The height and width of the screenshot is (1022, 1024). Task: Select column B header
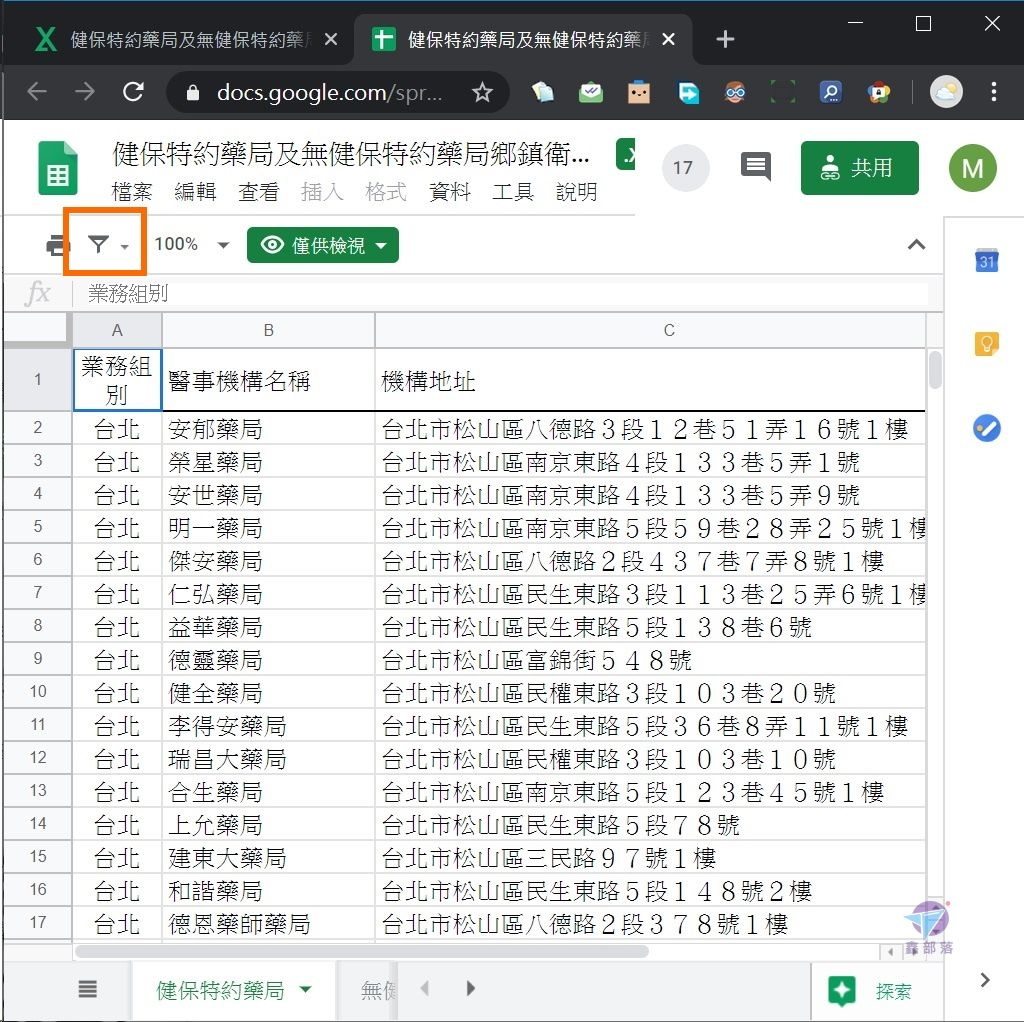[x=268, y=330]
